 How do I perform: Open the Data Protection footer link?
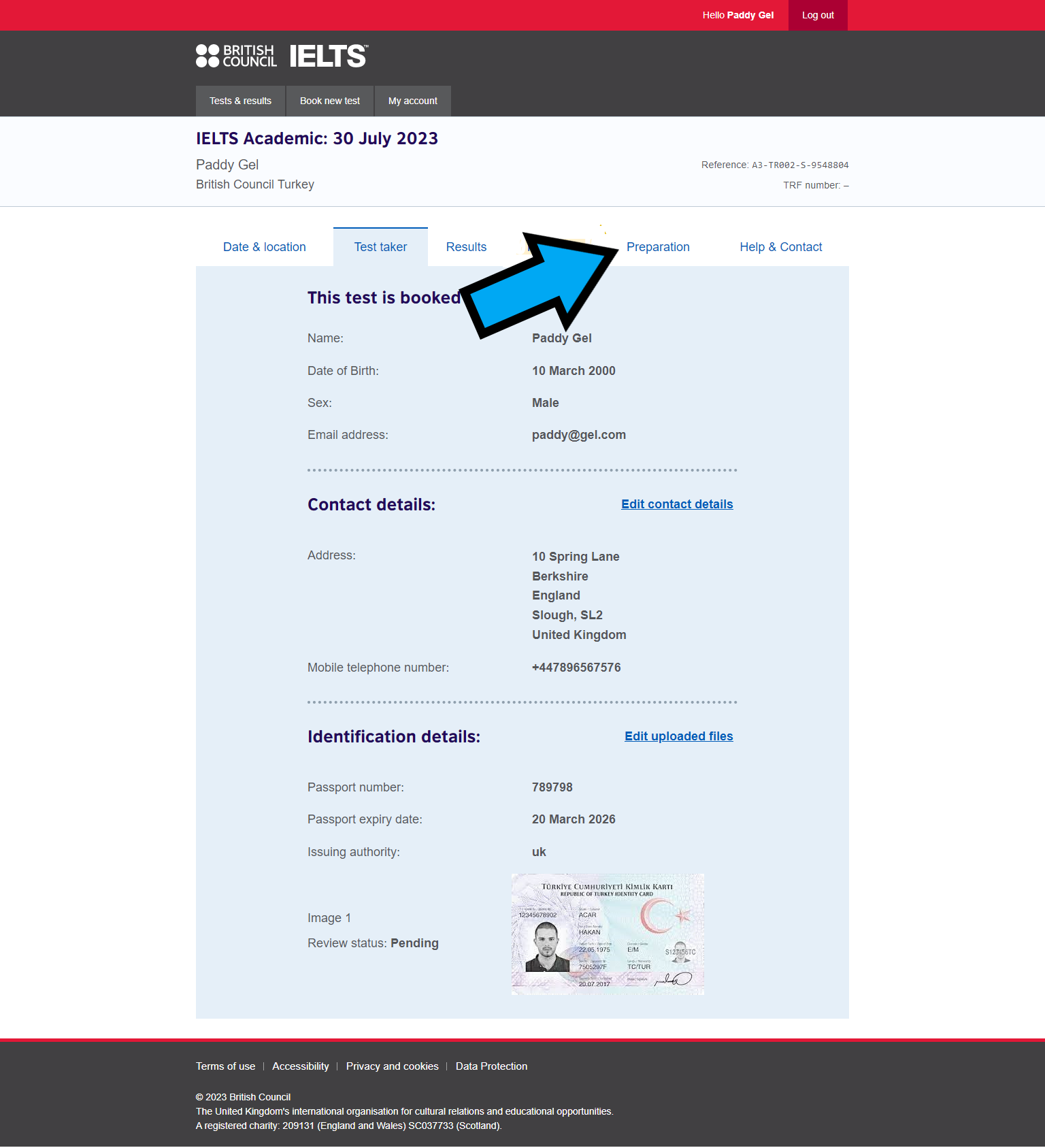pyautogui.click(x=491, y=1066)
